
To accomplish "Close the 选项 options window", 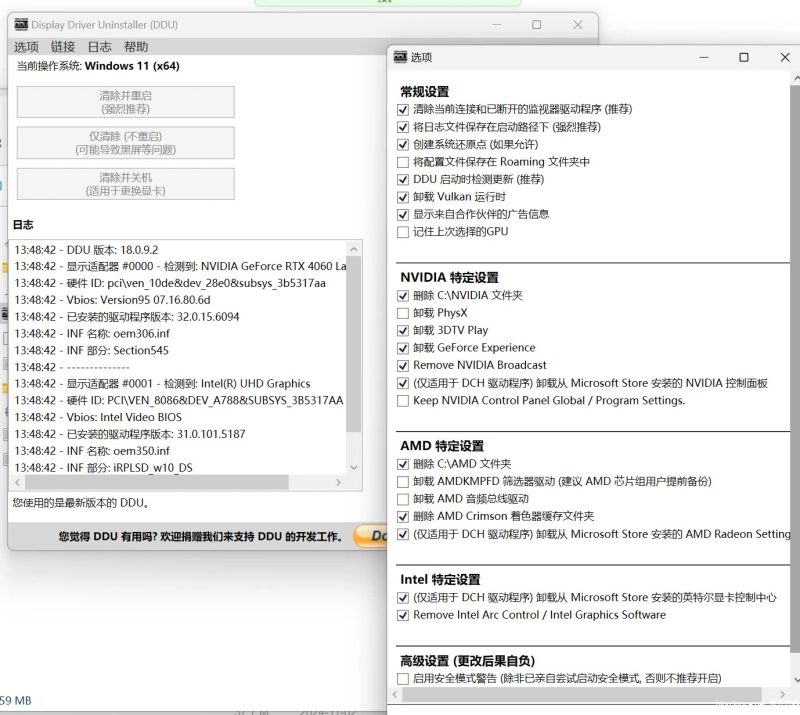I will pos(785,57).
